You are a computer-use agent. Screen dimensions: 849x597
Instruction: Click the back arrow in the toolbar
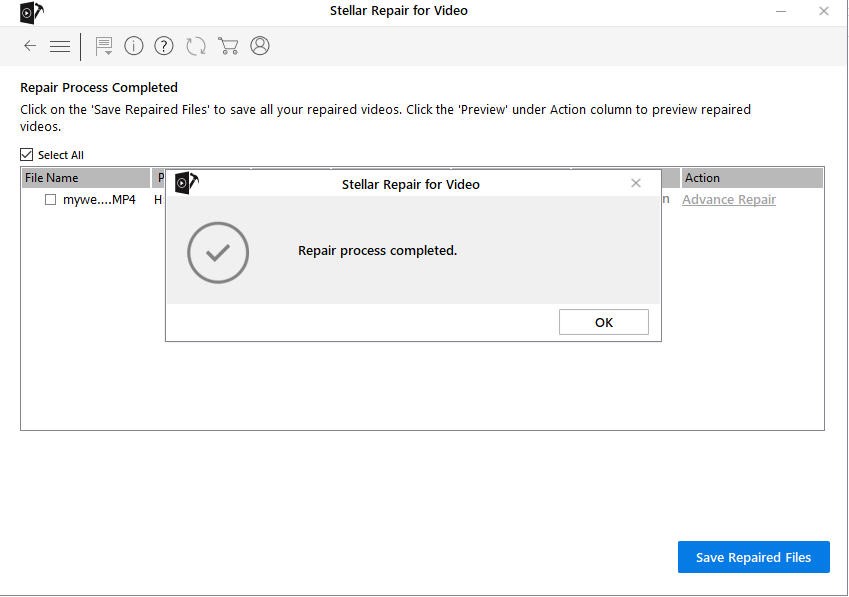pos(30,46)
